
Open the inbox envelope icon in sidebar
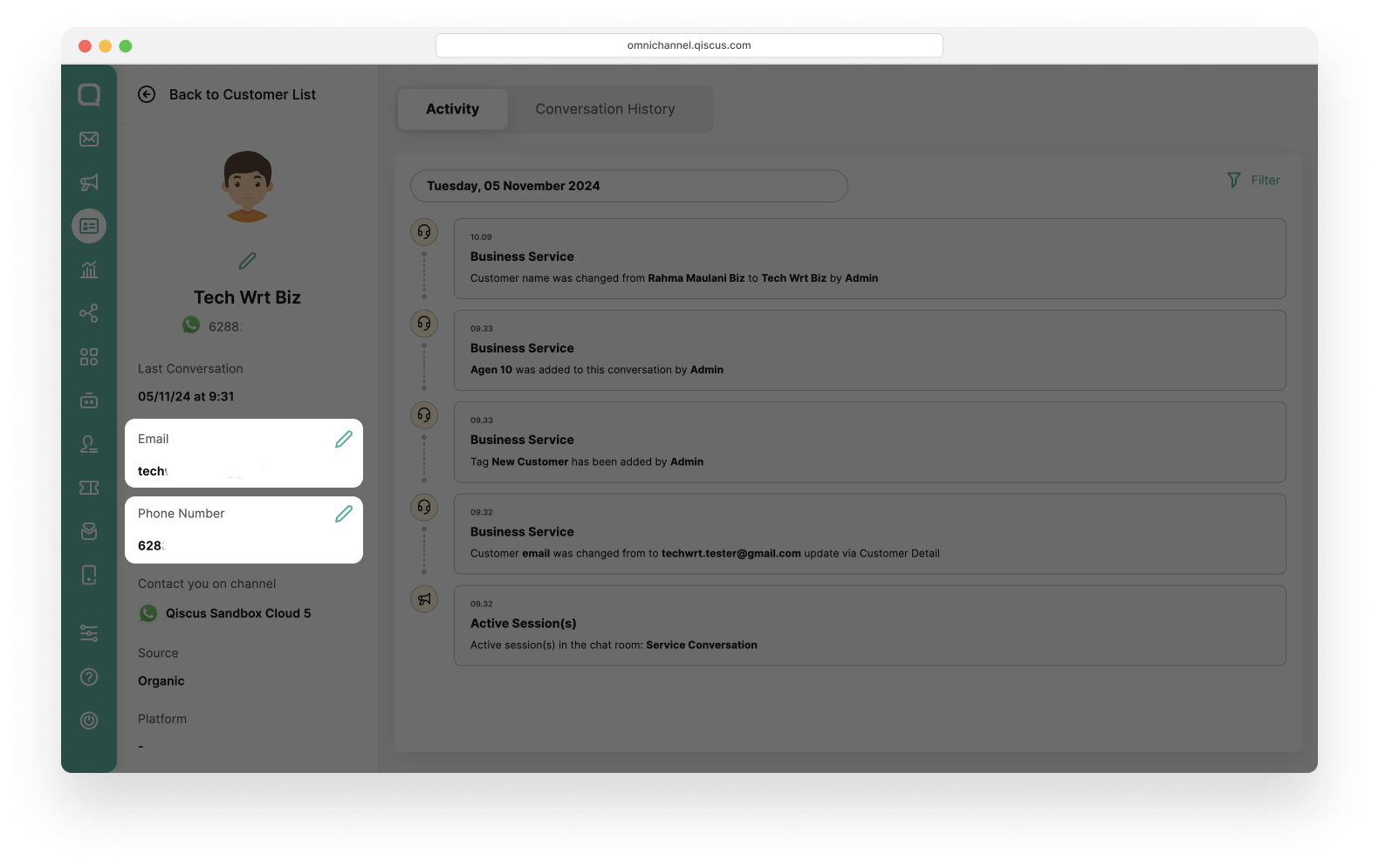pyautogui.click(x=89, y=139)
